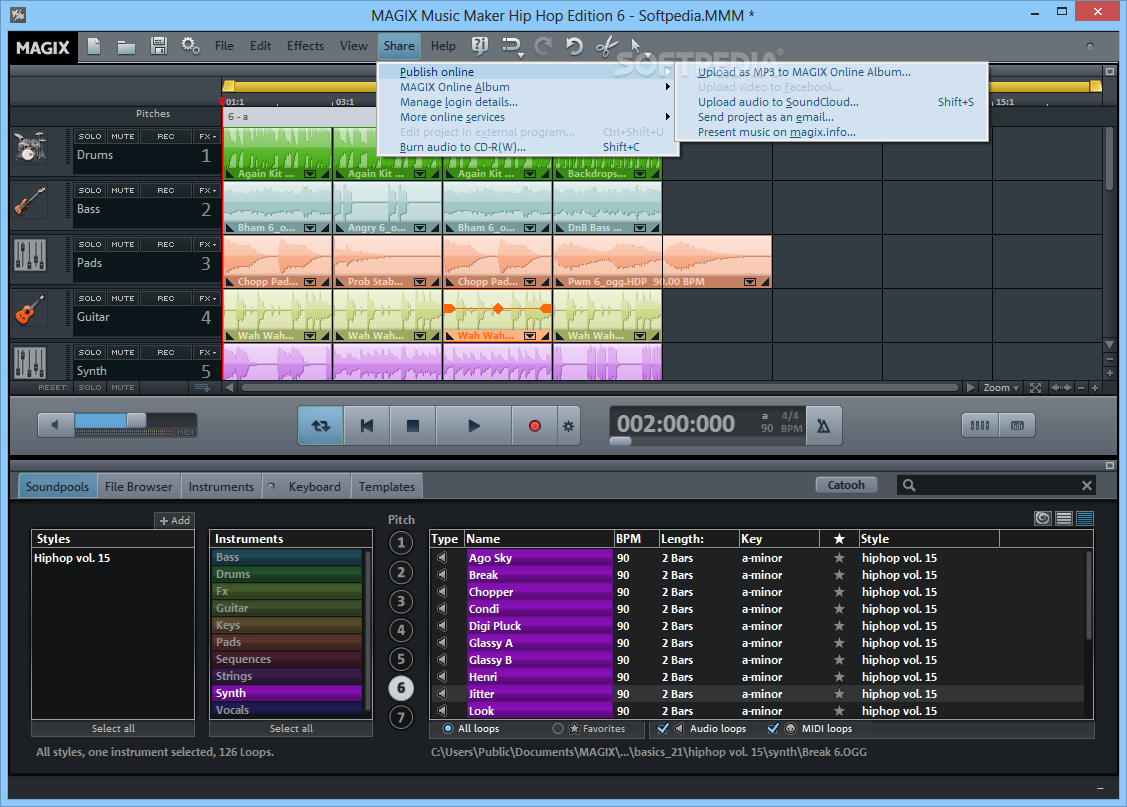This screenshot has width=1127, height=807.
Task: Select pitch number 3 button
Action: [x=401, y=601]
